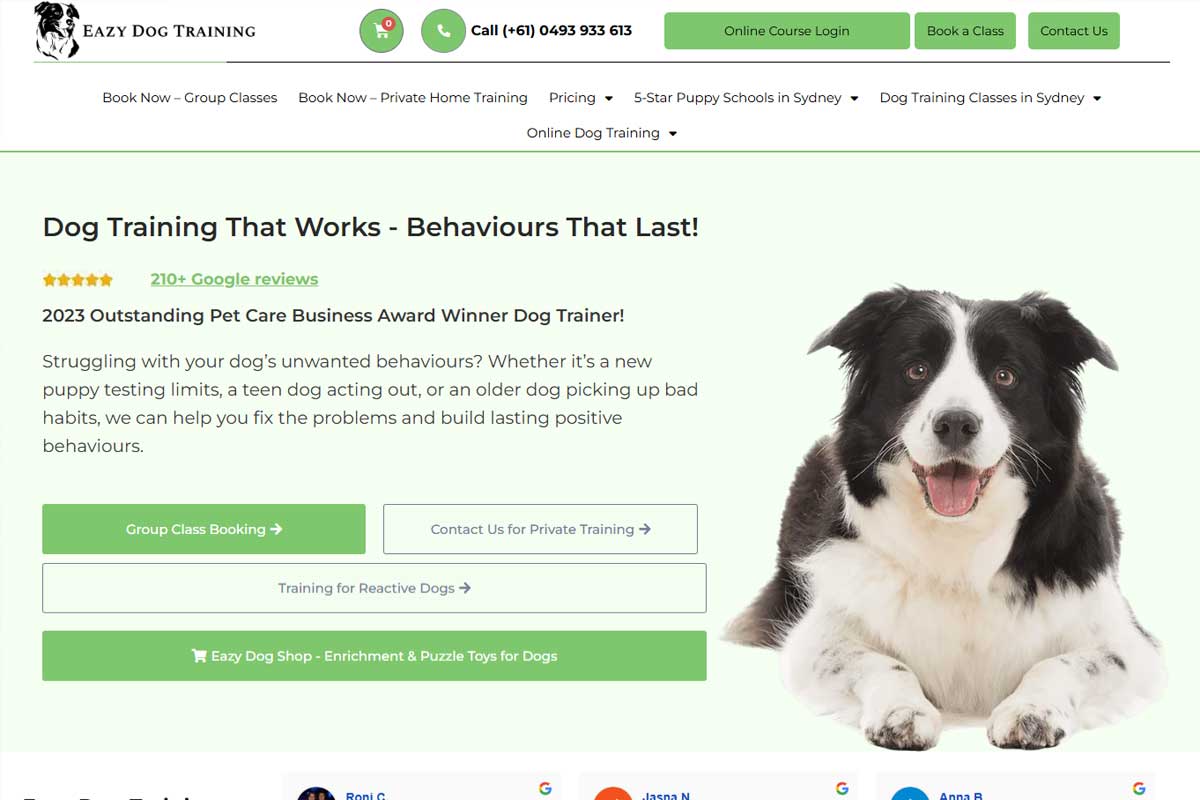Viewport: 1200px width, 800px height.
Task: Click the green phone call icon
Action: click(443, 31)
